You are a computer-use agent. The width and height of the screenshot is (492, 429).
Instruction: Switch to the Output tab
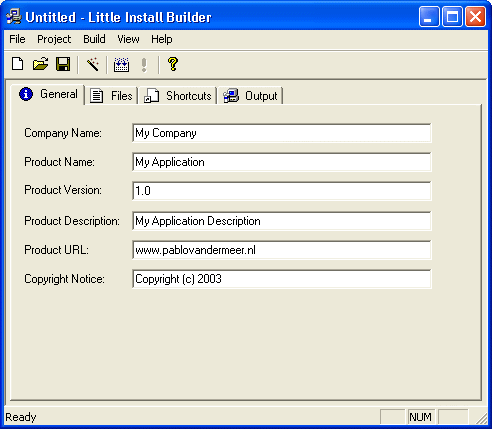click(251, 96)
